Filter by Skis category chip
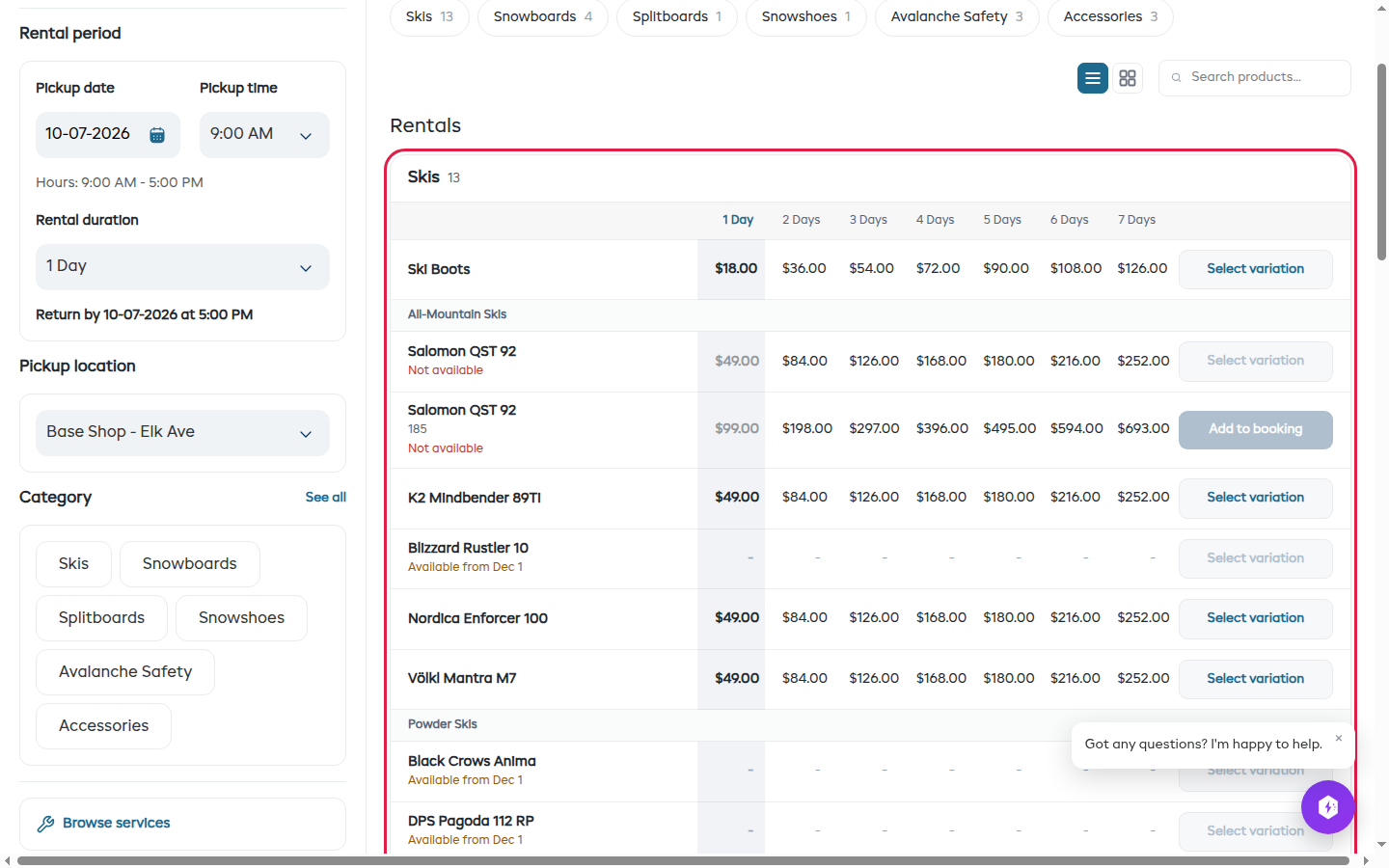This screenshot has height=868, width=1389. [73, 564]
